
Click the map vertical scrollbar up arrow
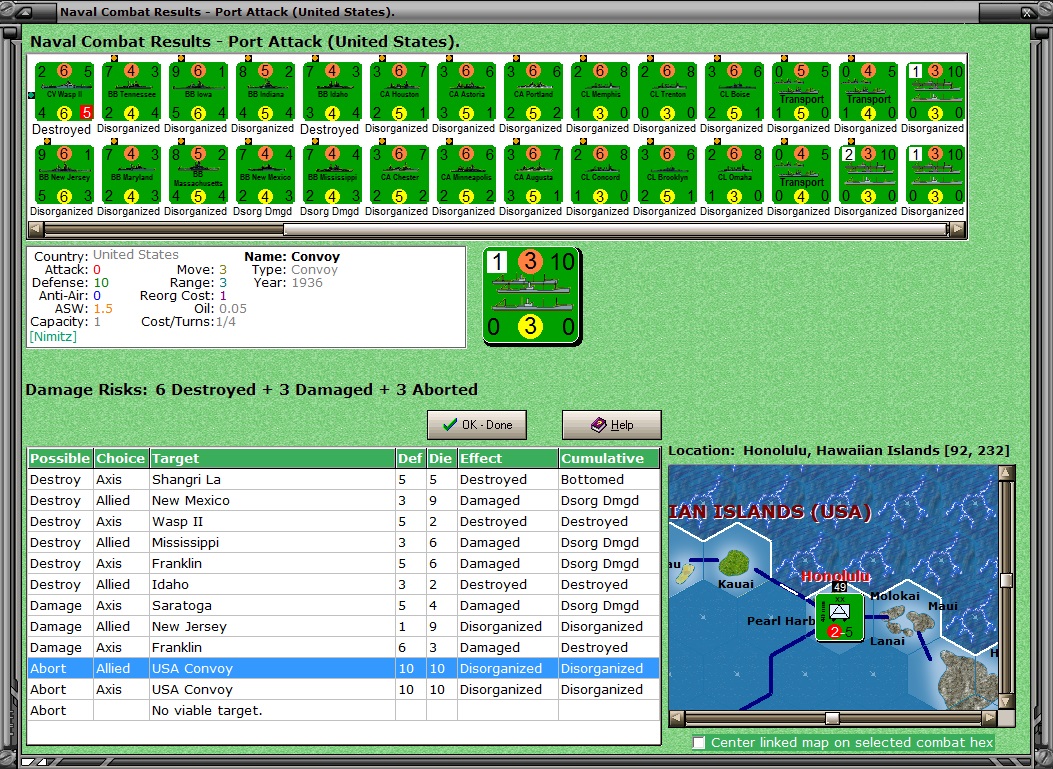tap(1005, 473)
